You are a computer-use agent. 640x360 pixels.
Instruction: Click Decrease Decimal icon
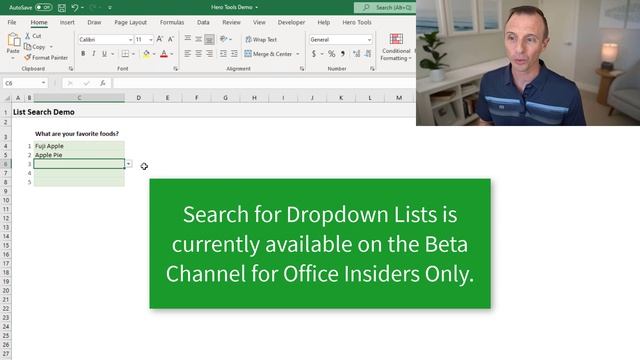coord(368,53)
